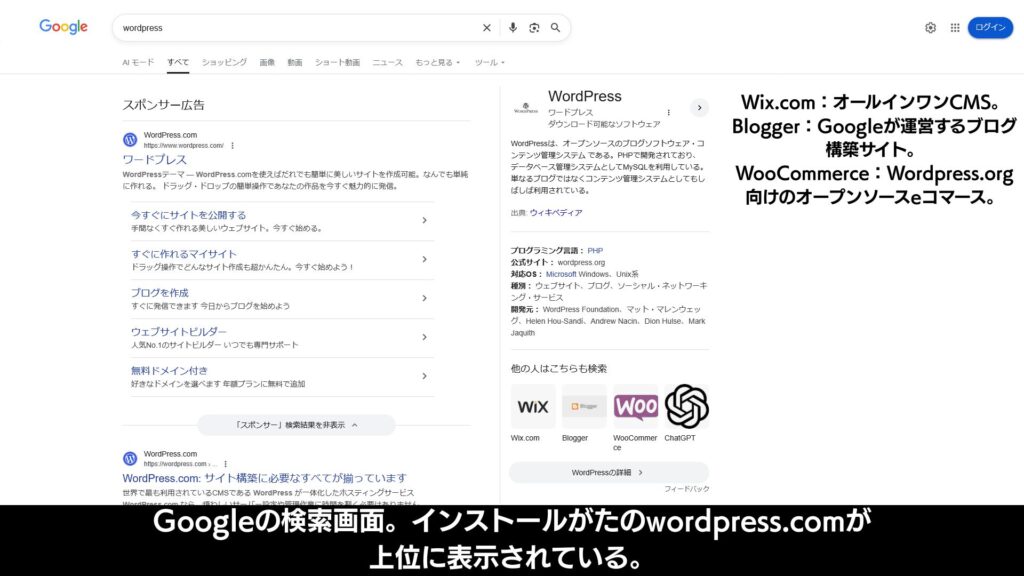Click the Google logo
Image resolution: width=1024 pixels, height=576 pixels.
tap(63, 27)
